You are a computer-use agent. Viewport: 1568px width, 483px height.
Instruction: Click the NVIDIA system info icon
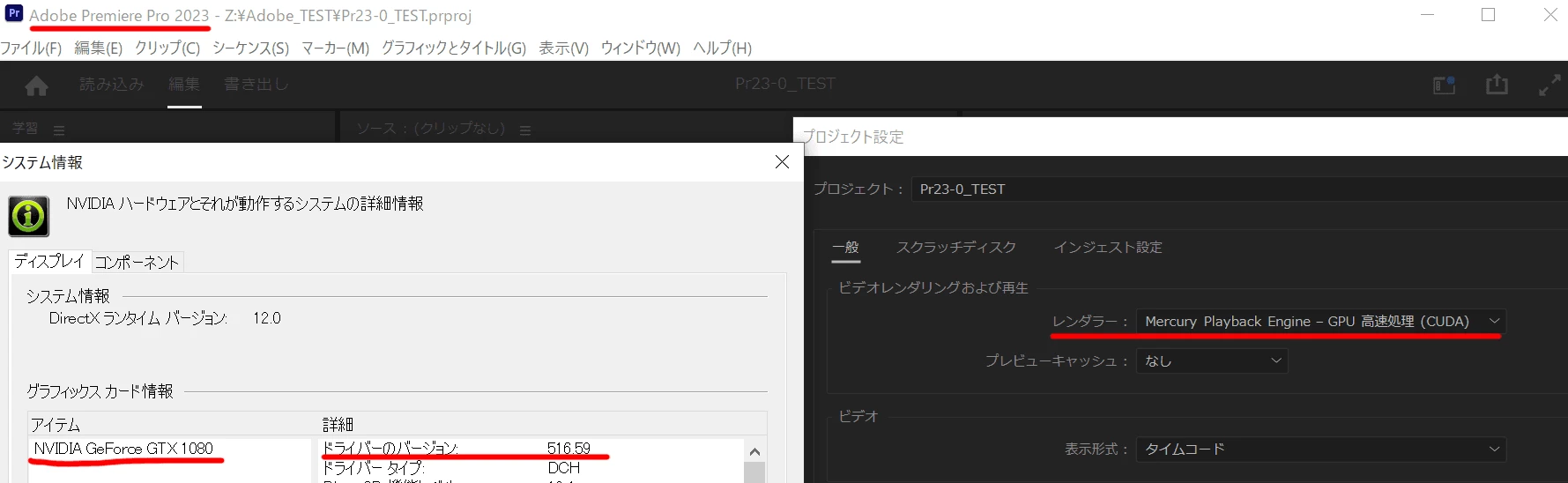point(28,216)
